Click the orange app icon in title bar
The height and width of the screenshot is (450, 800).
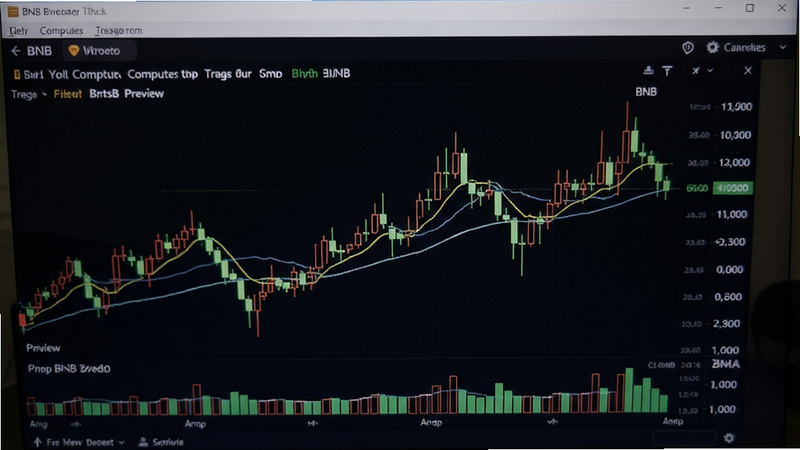tap(13, 12)
